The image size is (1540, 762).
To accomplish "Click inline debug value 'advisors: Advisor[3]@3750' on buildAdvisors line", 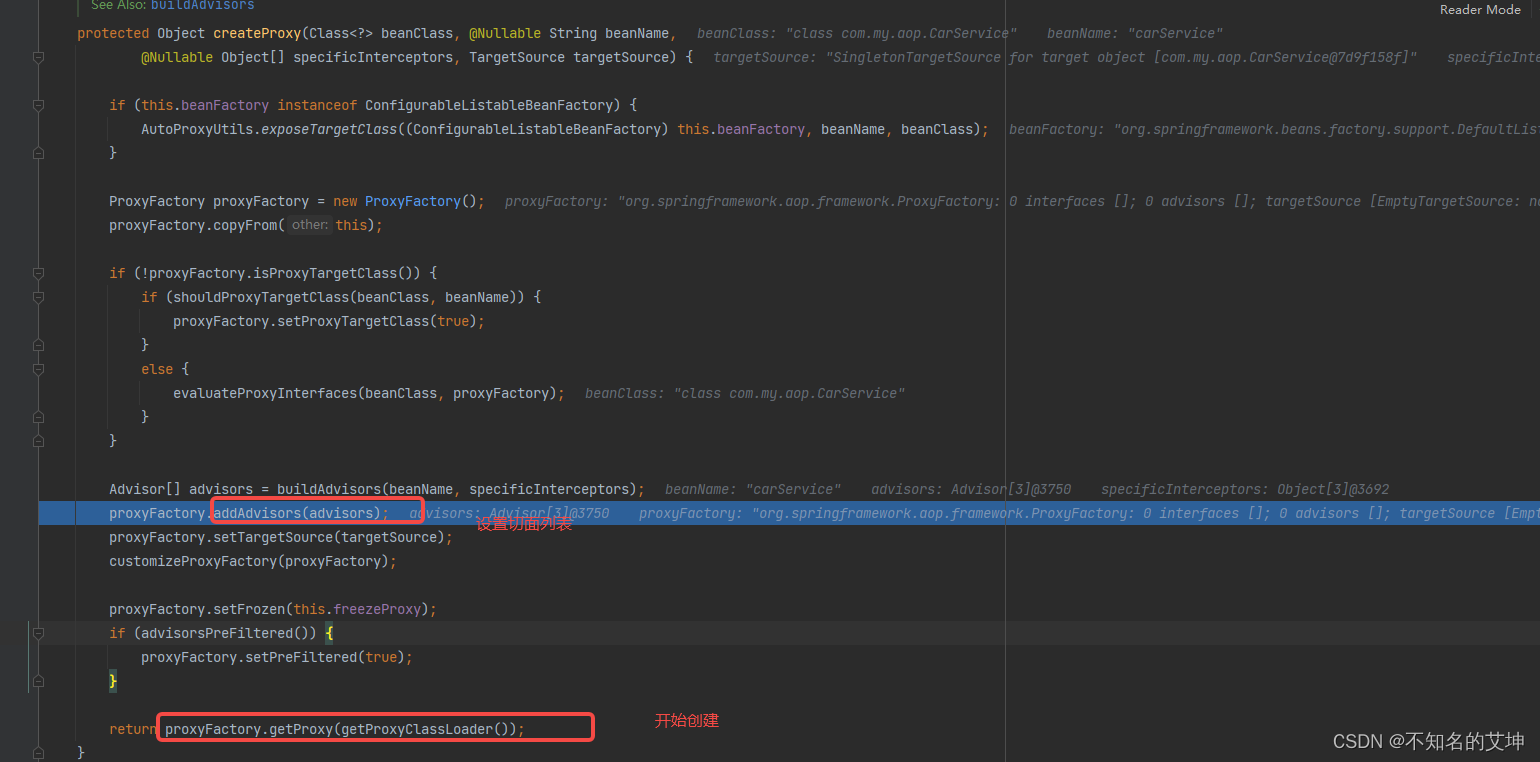I will click(x=971, y=489).
